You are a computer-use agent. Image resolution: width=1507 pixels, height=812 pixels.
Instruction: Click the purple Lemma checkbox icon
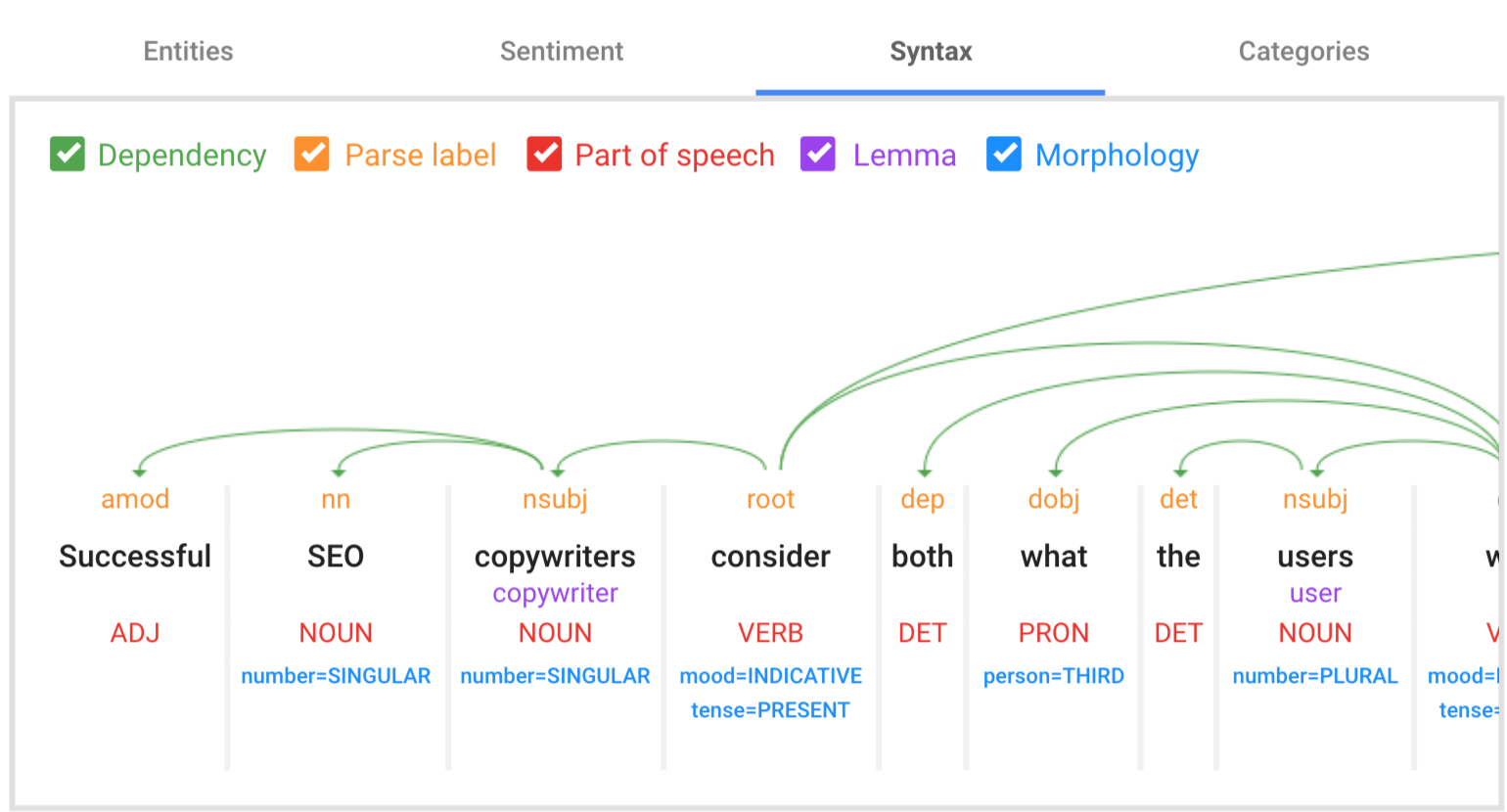click(x=818, y=155)
